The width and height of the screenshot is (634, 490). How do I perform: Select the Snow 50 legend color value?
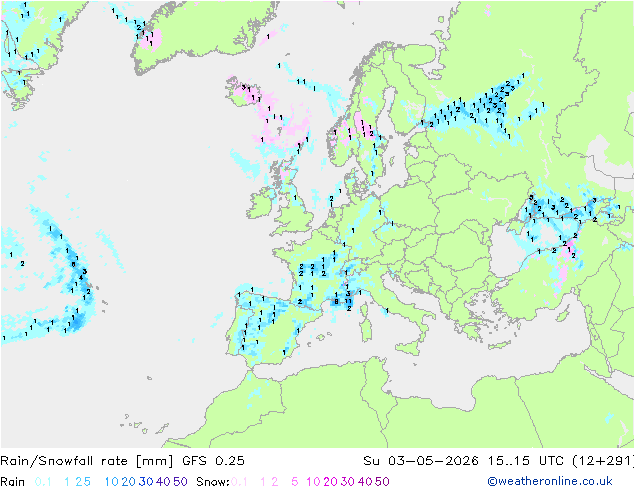pyautogui.click(x=382, y=482)
